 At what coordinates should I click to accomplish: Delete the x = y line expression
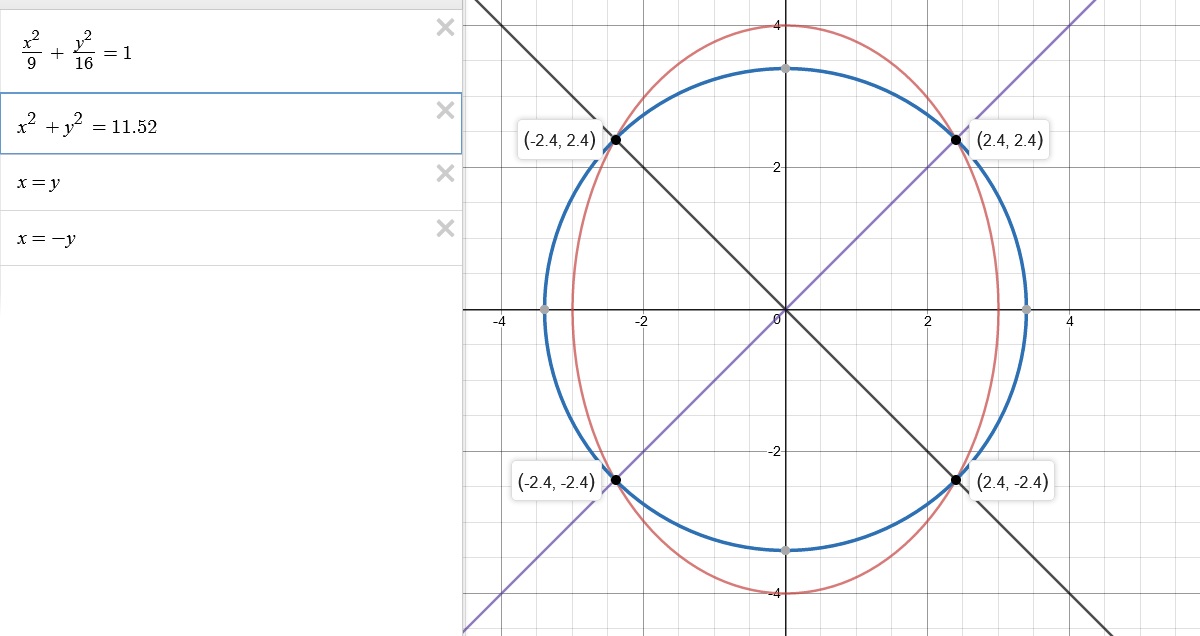pos(445,173)
